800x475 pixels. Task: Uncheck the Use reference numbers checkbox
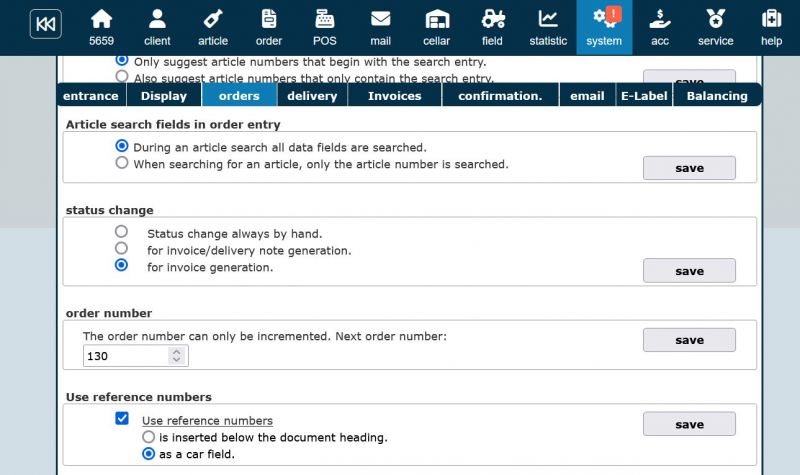pyautogui.click(x=122, y=418)
